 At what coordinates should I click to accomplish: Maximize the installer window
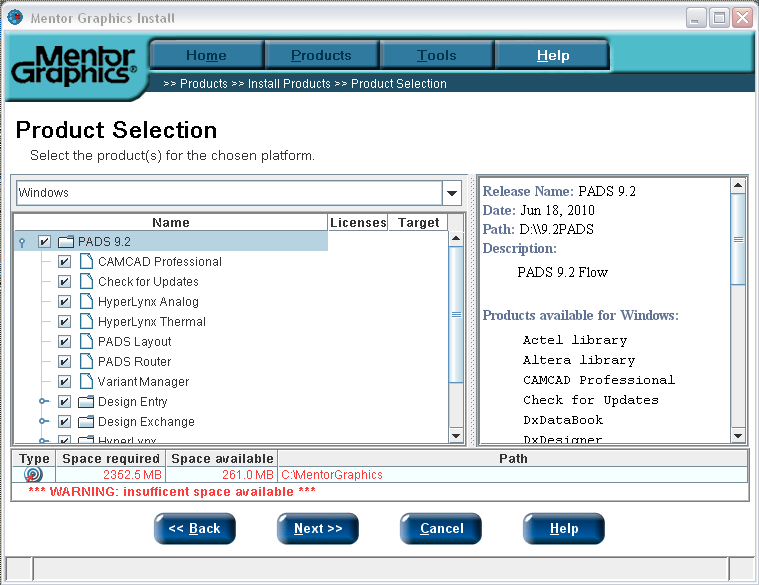pyautogui.click(x=719, y=18)
